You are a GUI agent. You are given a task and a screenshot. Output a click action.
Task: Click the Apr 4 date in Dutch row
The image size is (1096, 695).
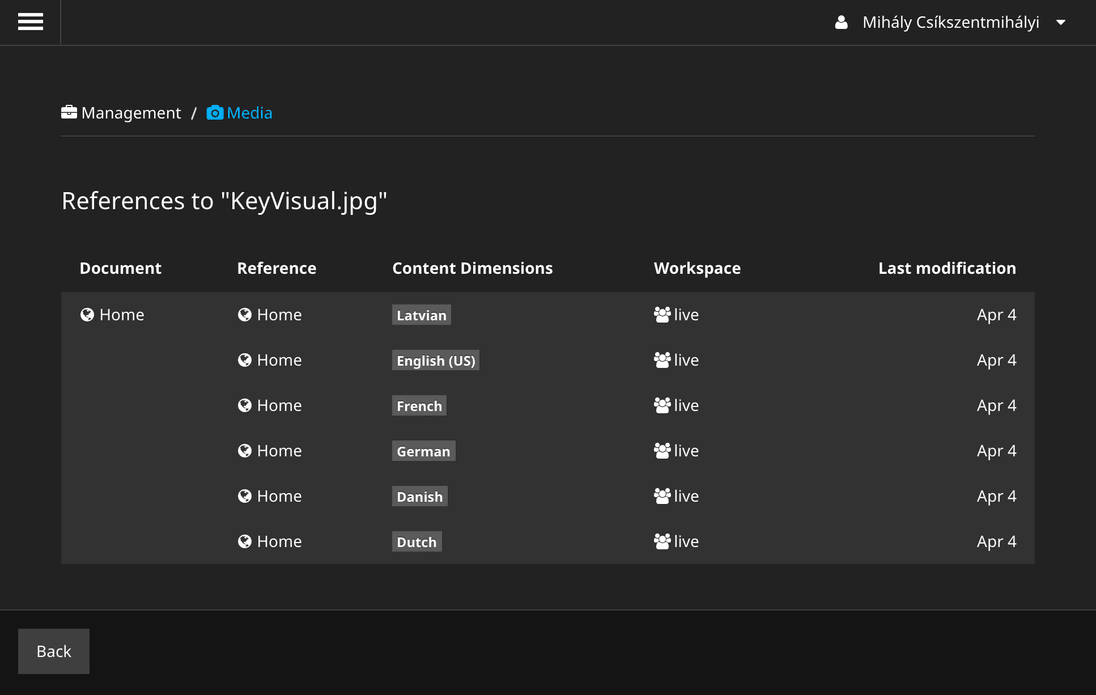click(x=997, y=543)
